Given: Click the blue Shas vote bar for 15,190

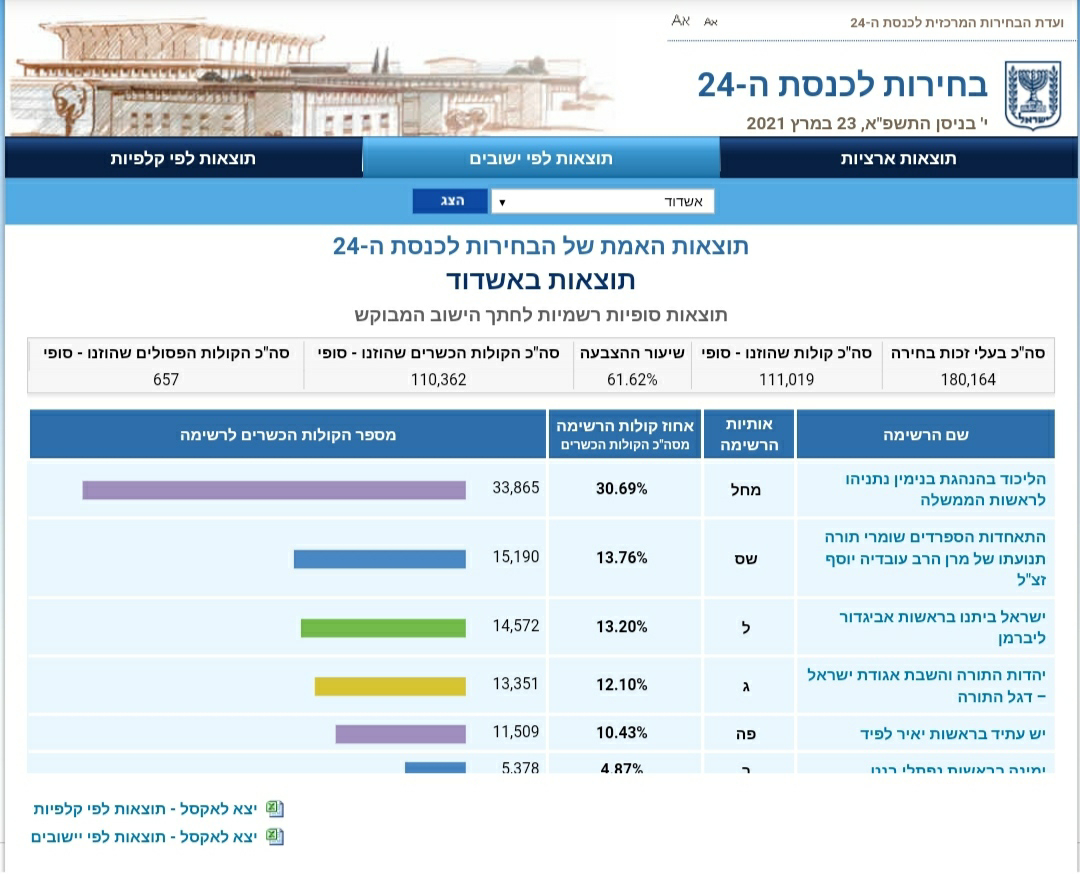Looking at the screenshot, I should [x=380, y=559].
